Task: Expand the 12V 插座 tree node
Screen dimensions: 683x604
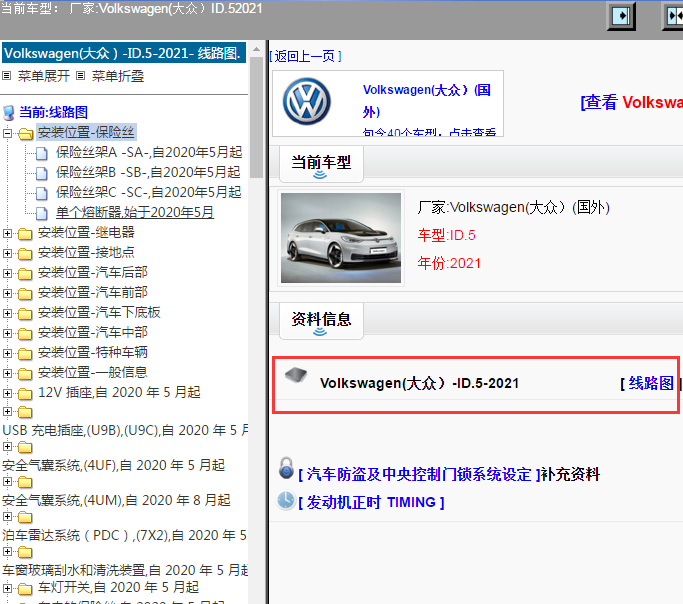Action: (7, 393)
